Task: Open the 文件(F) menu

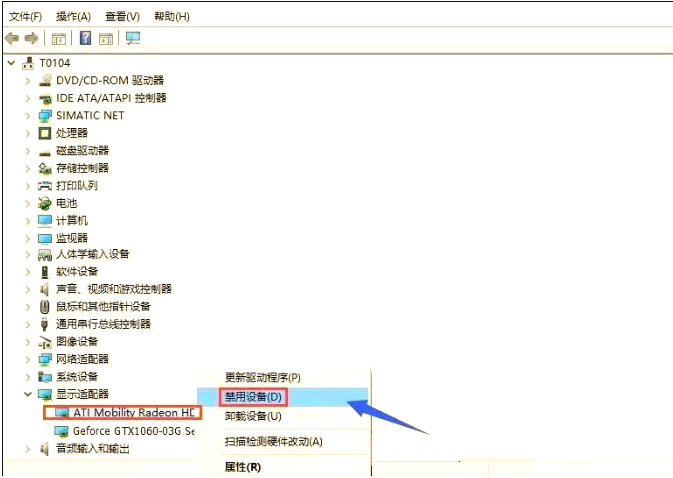Action: click(25, 17)
